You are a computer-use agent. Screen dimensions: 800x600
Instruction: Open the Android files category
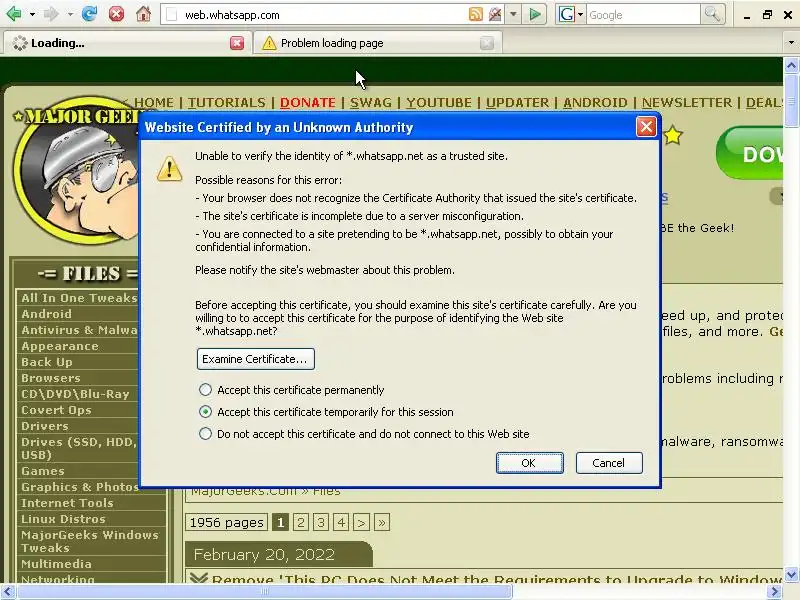coord(46,314)
